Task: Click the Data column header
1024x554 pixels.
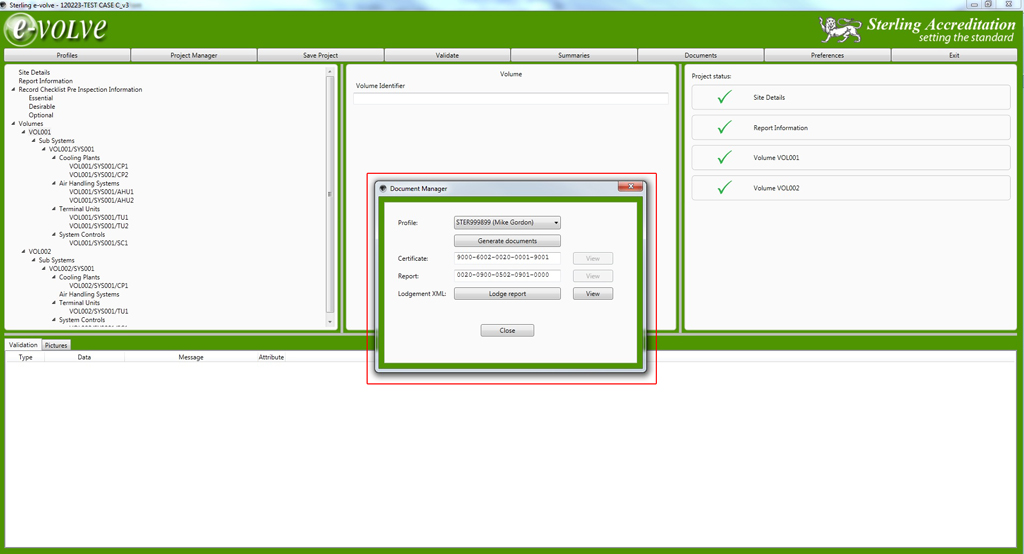Action: (84, 357)
